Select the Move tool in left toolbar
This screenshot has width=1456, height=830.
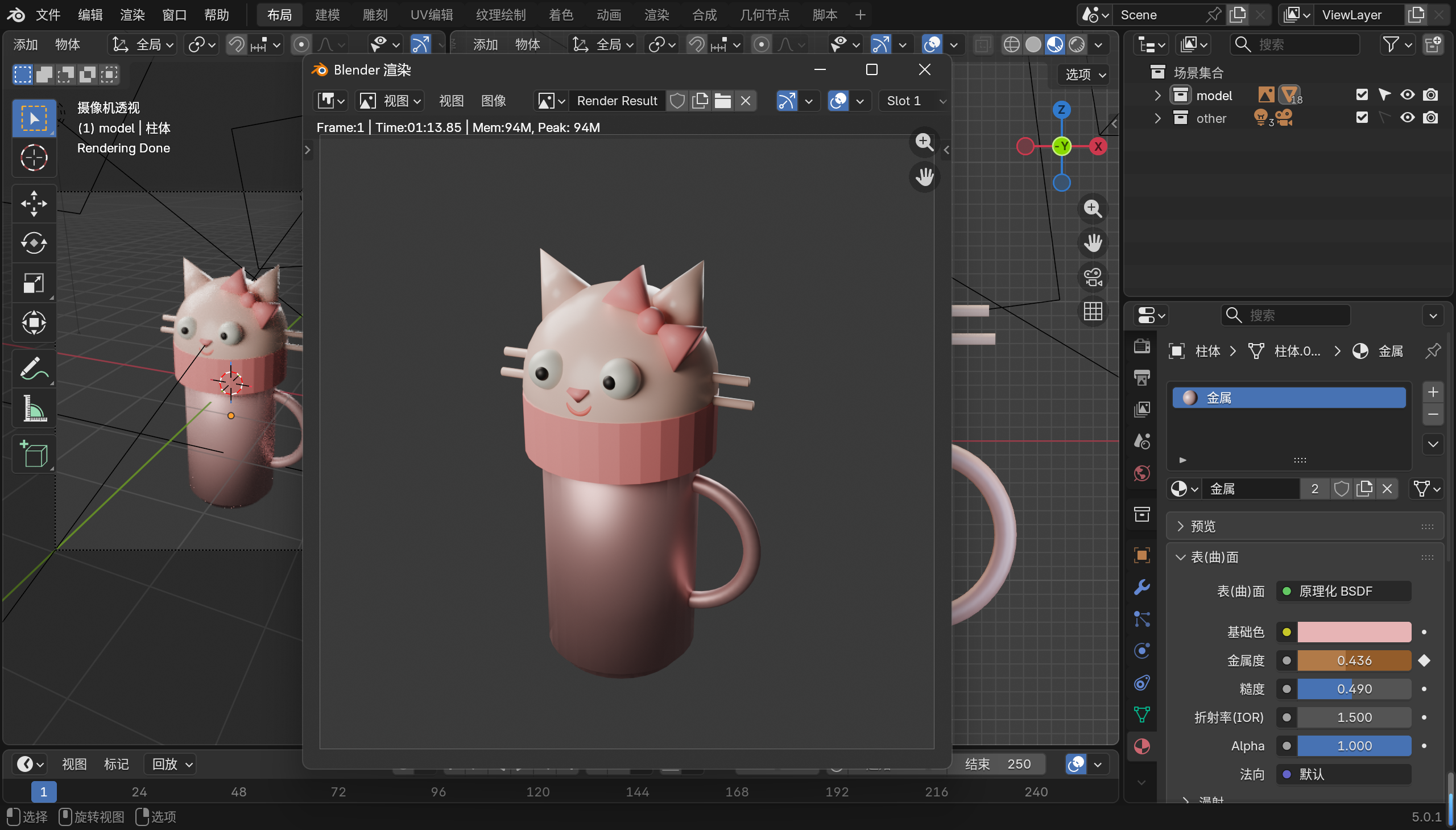pos(34,204)
